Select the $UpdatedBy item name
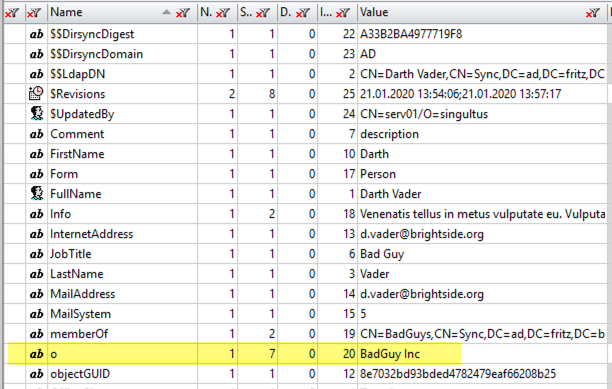Image resolution: width=612 pixels, height=389 pixels. pyautogui.click(x=82, y=114)
